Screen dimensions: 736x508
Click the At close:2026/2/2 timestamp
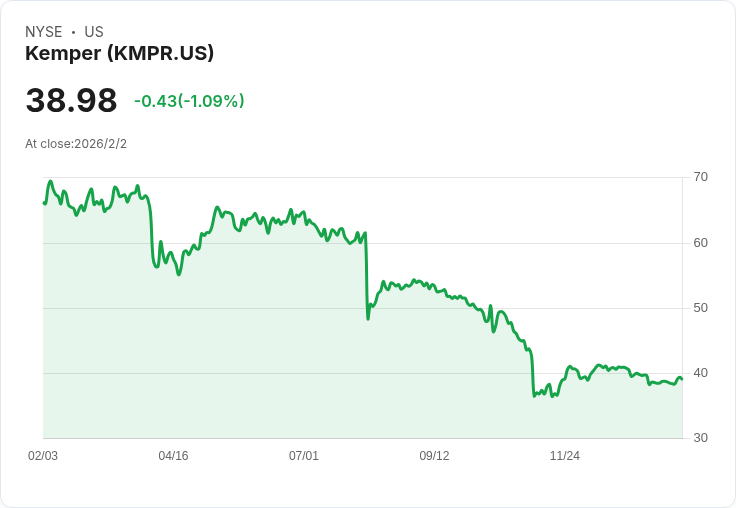(x=76, y=144)
